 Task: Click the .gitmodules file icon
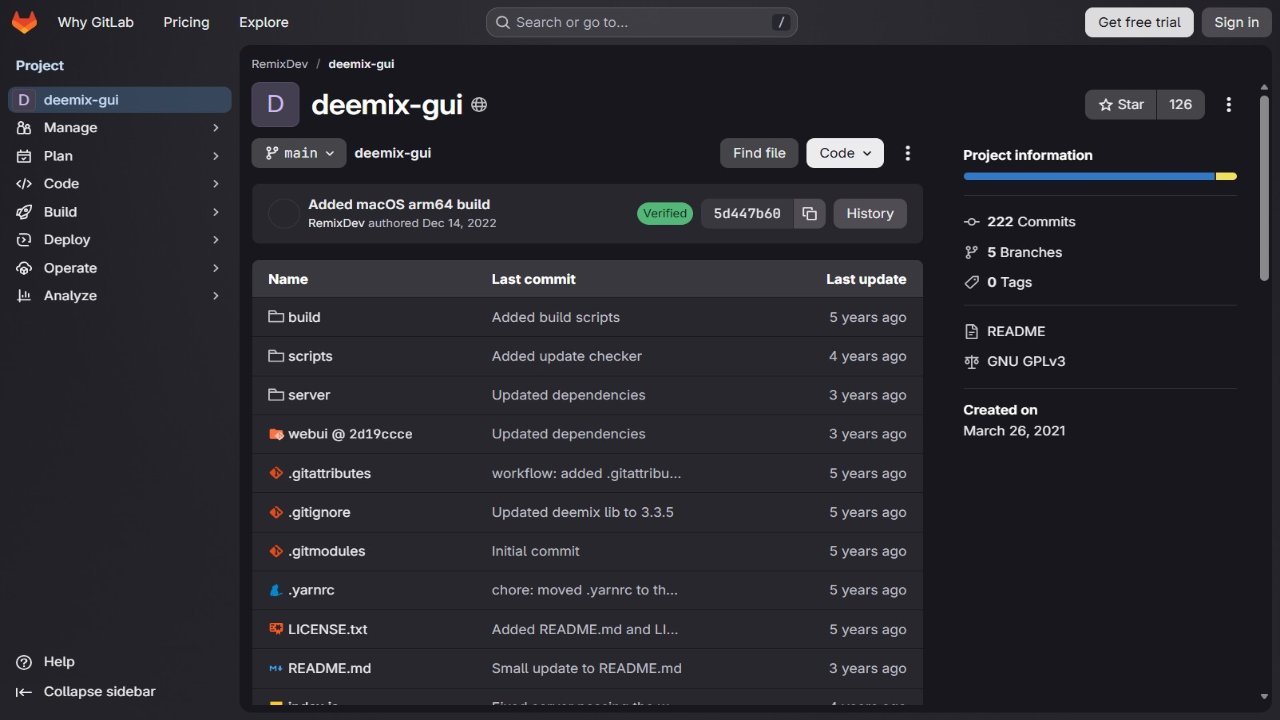[276, 551]
